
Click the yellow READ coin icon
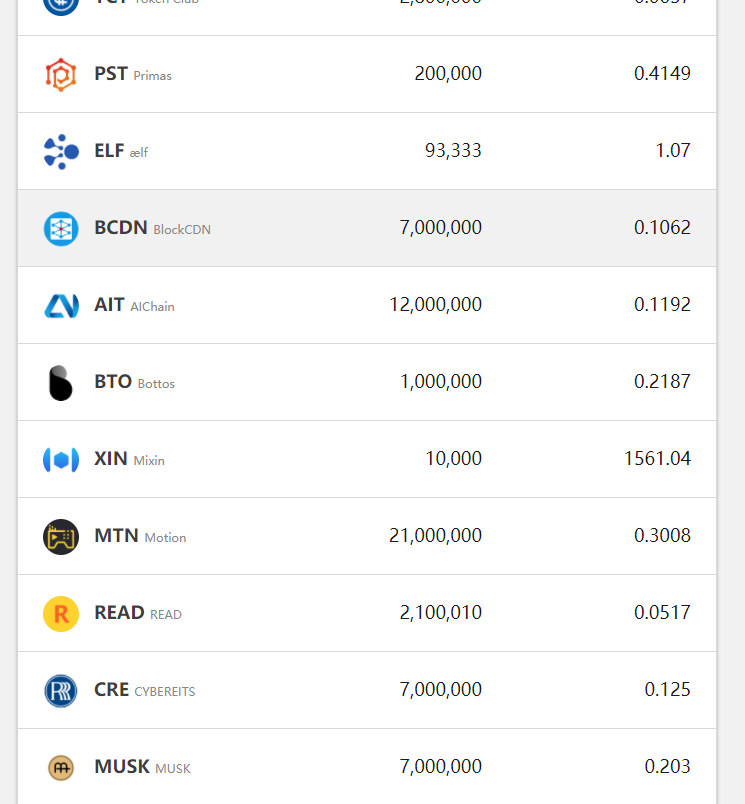point(61,614)
